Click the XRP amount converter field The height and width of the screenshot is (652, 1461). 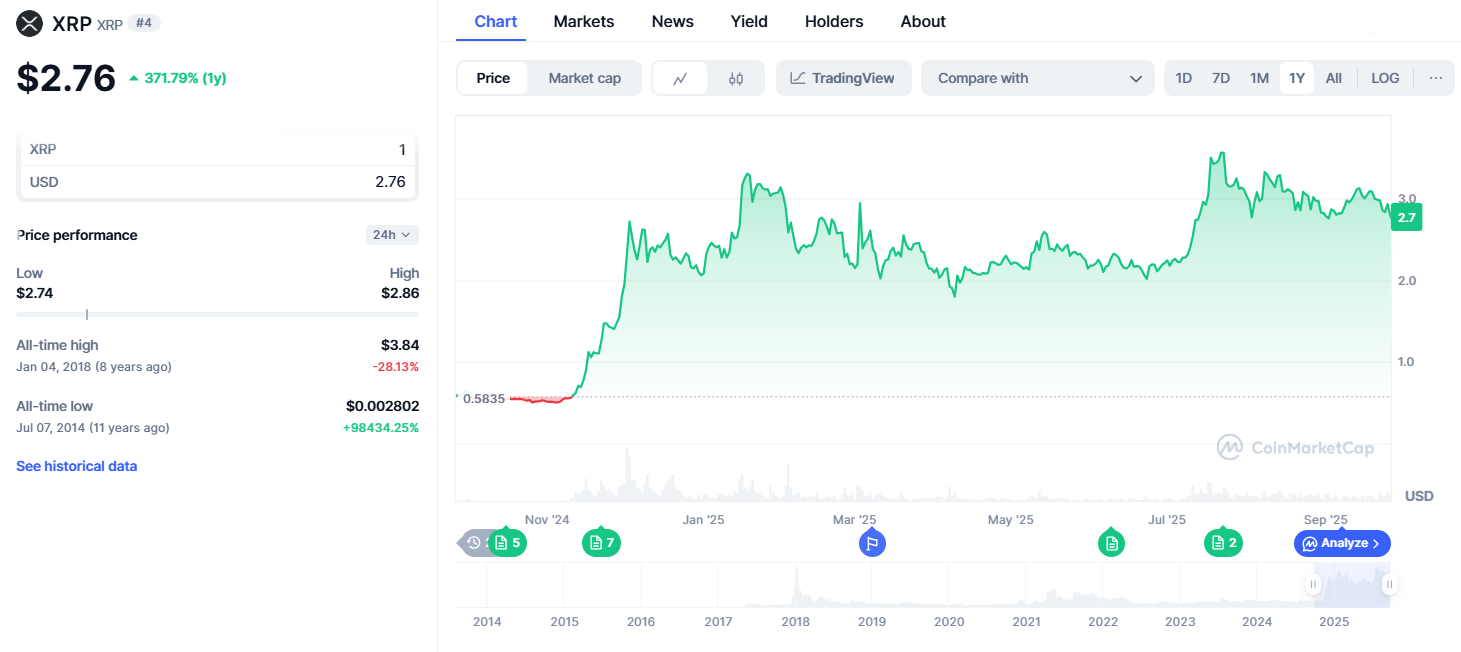click(218, 149)
